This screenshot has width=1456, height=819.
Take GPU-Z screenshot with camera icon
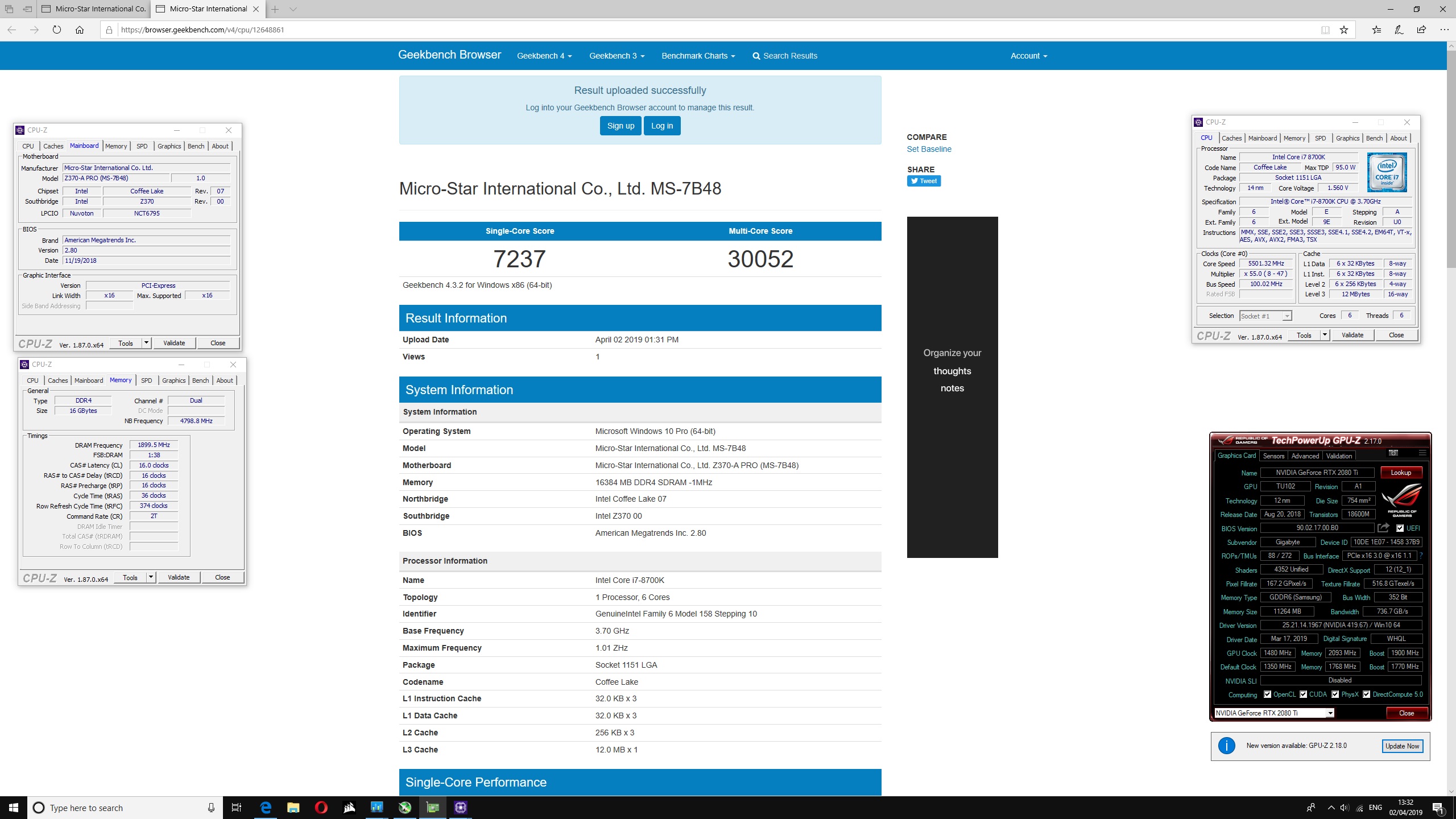tap(1393, 453)
